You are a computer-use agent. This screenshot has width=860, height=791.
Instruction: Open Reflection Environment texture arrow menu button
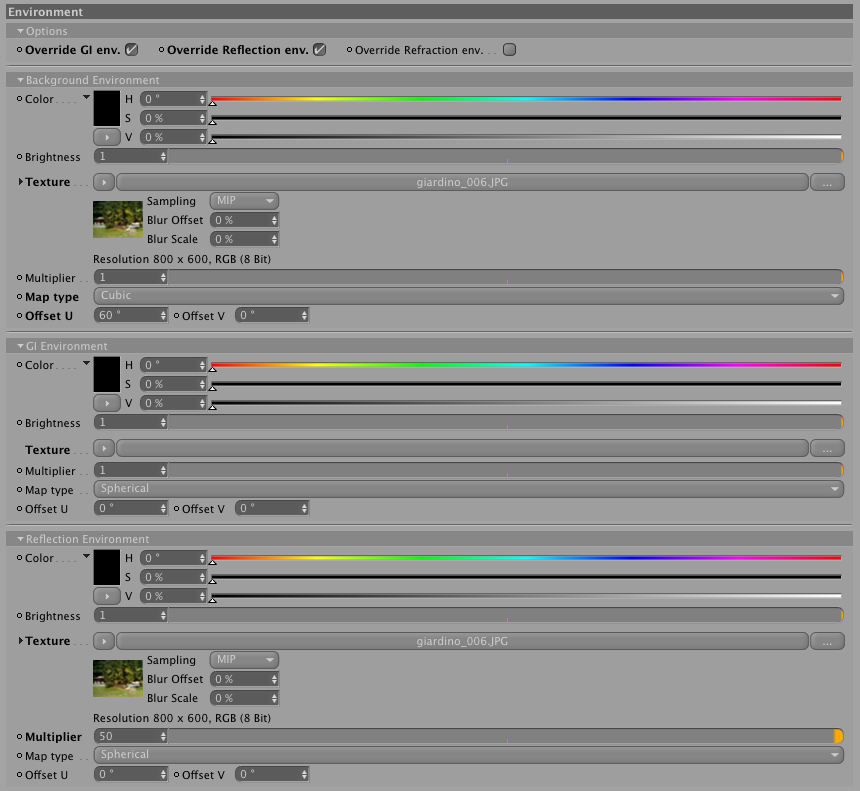(104, 641)
